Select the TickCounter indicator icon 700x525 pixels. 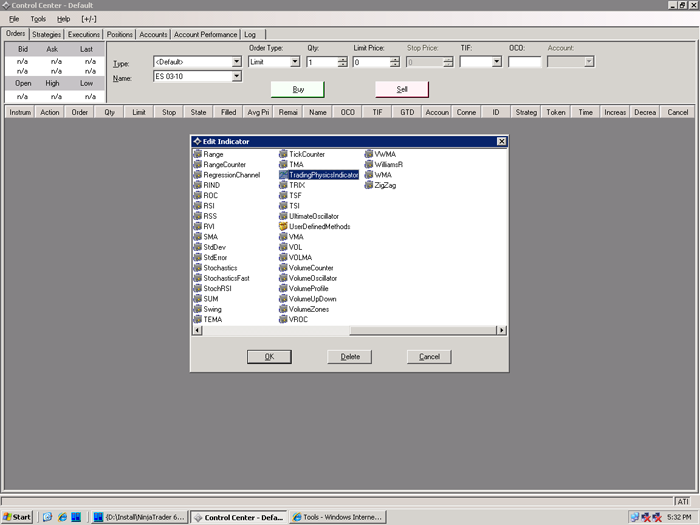pyautogui.click(x=283, y=154)
